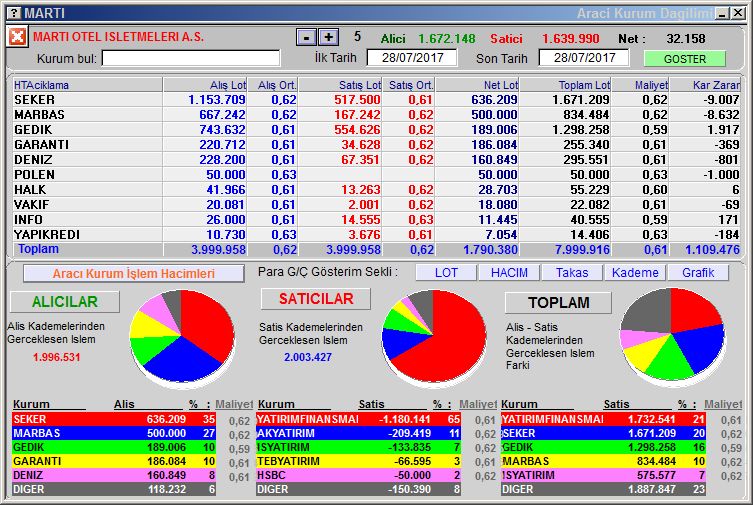The height and width of the screenshot is (505, 753).
Task: Select the HALK row in the table
Action: 376,190
